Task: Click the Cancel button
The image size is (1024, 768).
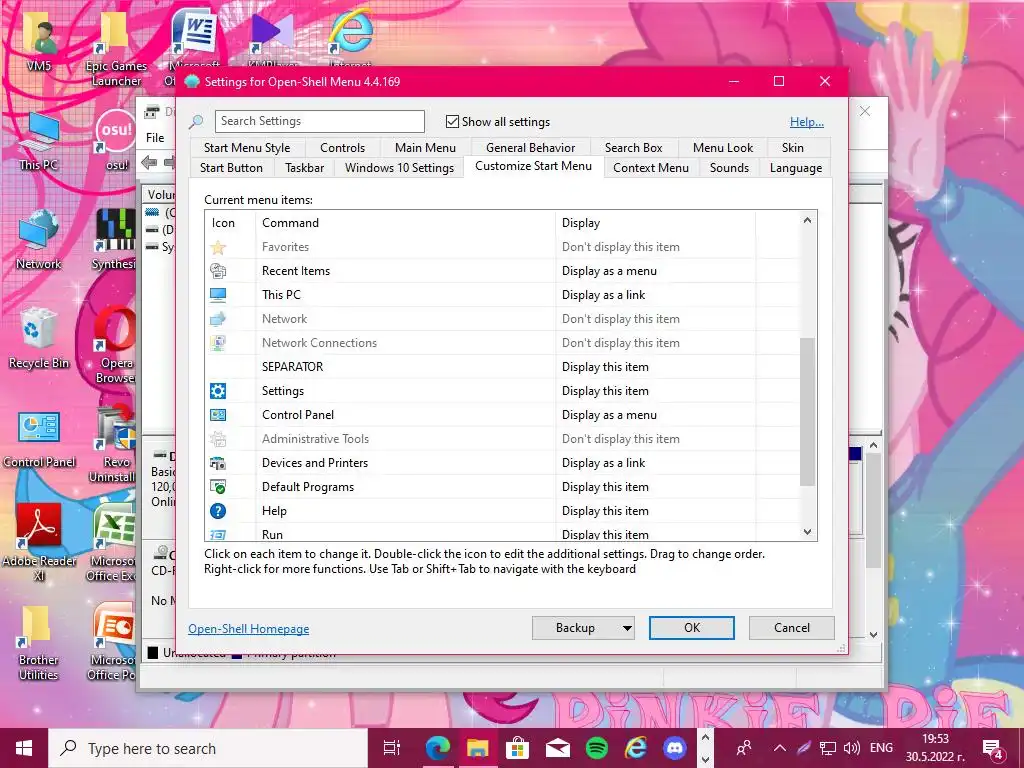Action: tap(792, 628)
